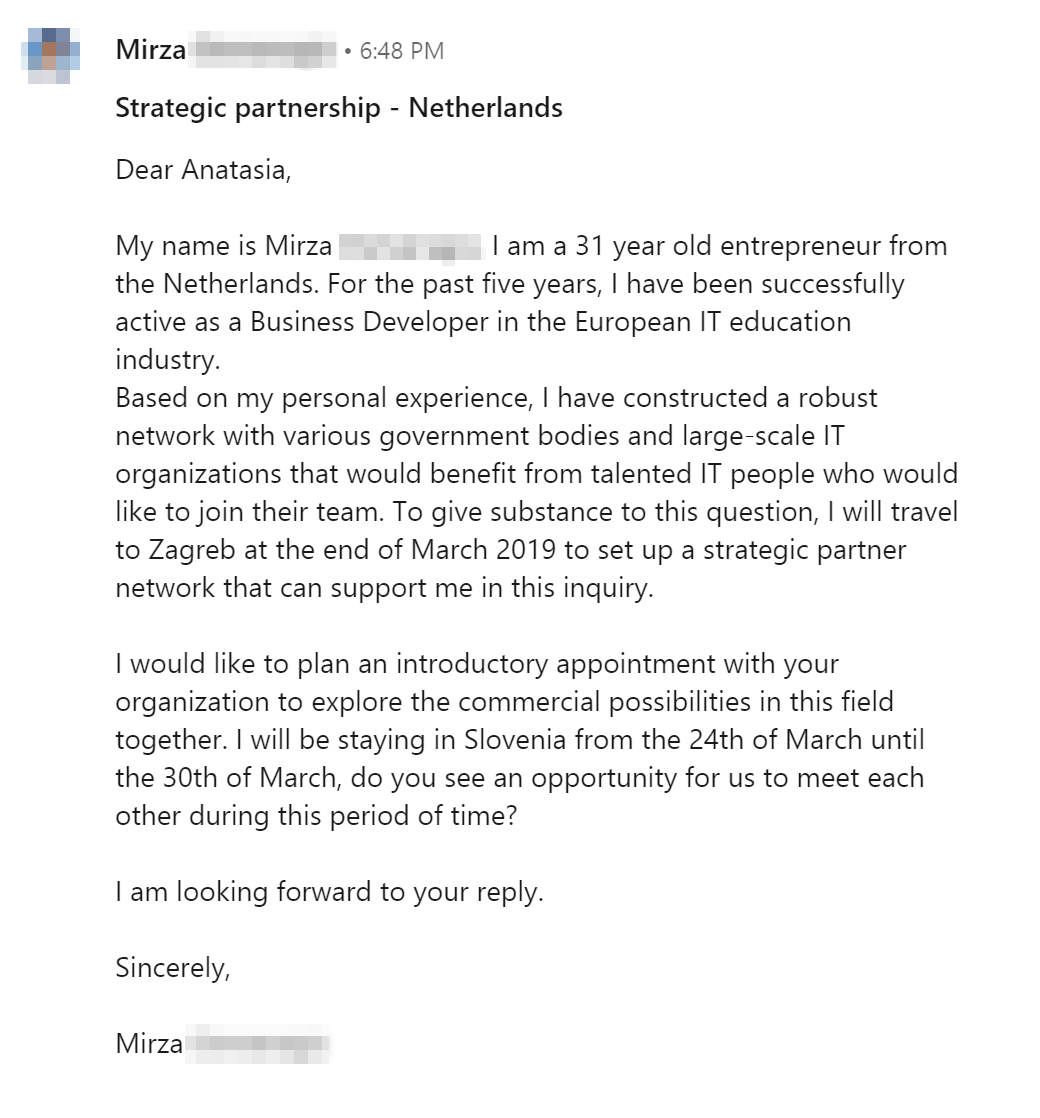Click the greeting Dear Anatasia
1040x1118 pixels.
[203, 170]
